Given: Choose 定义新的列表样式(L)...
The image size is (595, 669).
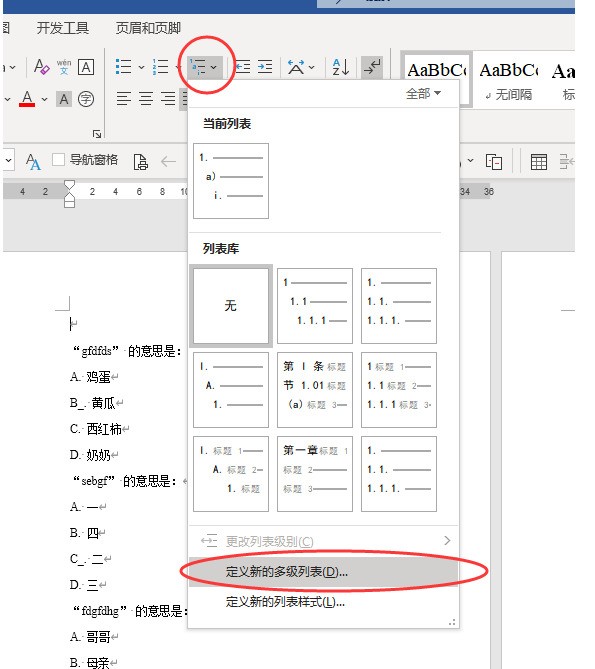Looking at the screenshot, I should click(323, 602).
